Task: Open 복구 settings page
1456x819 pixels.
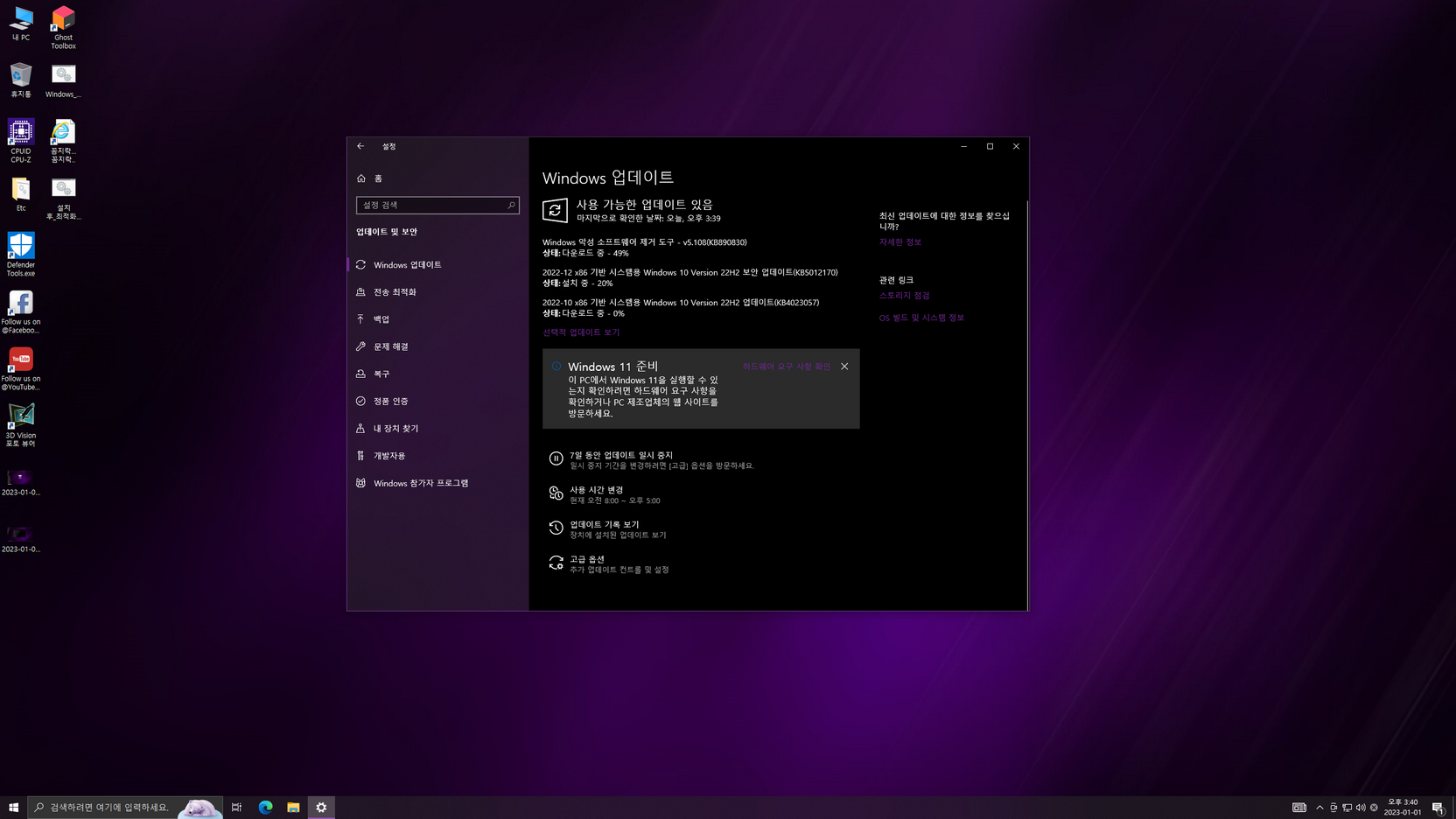Action: 437,374
